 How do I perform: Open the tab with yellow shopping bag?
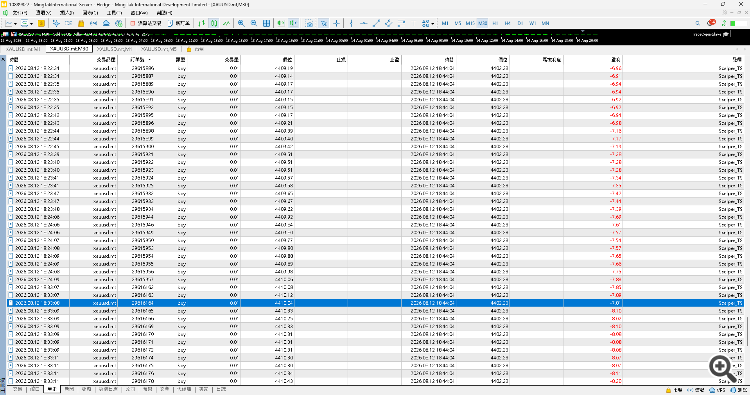195,49
